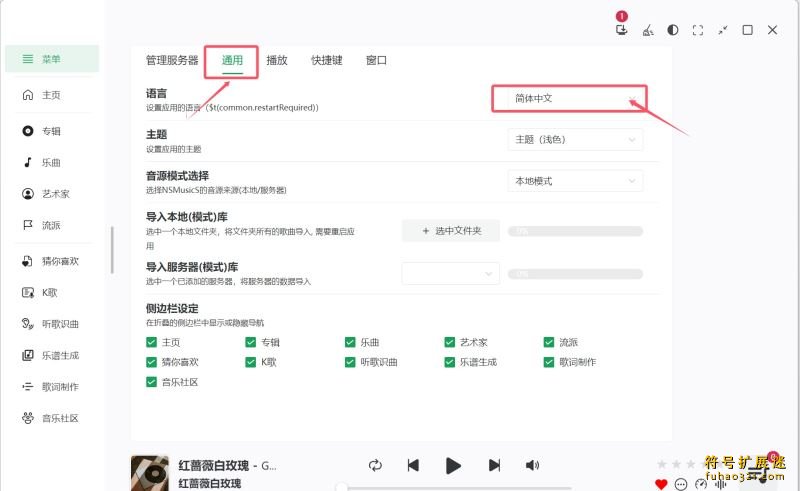Uncheck the 听歌识曲 sidebar checkbox
800x491 pixels.
[350, 362]
